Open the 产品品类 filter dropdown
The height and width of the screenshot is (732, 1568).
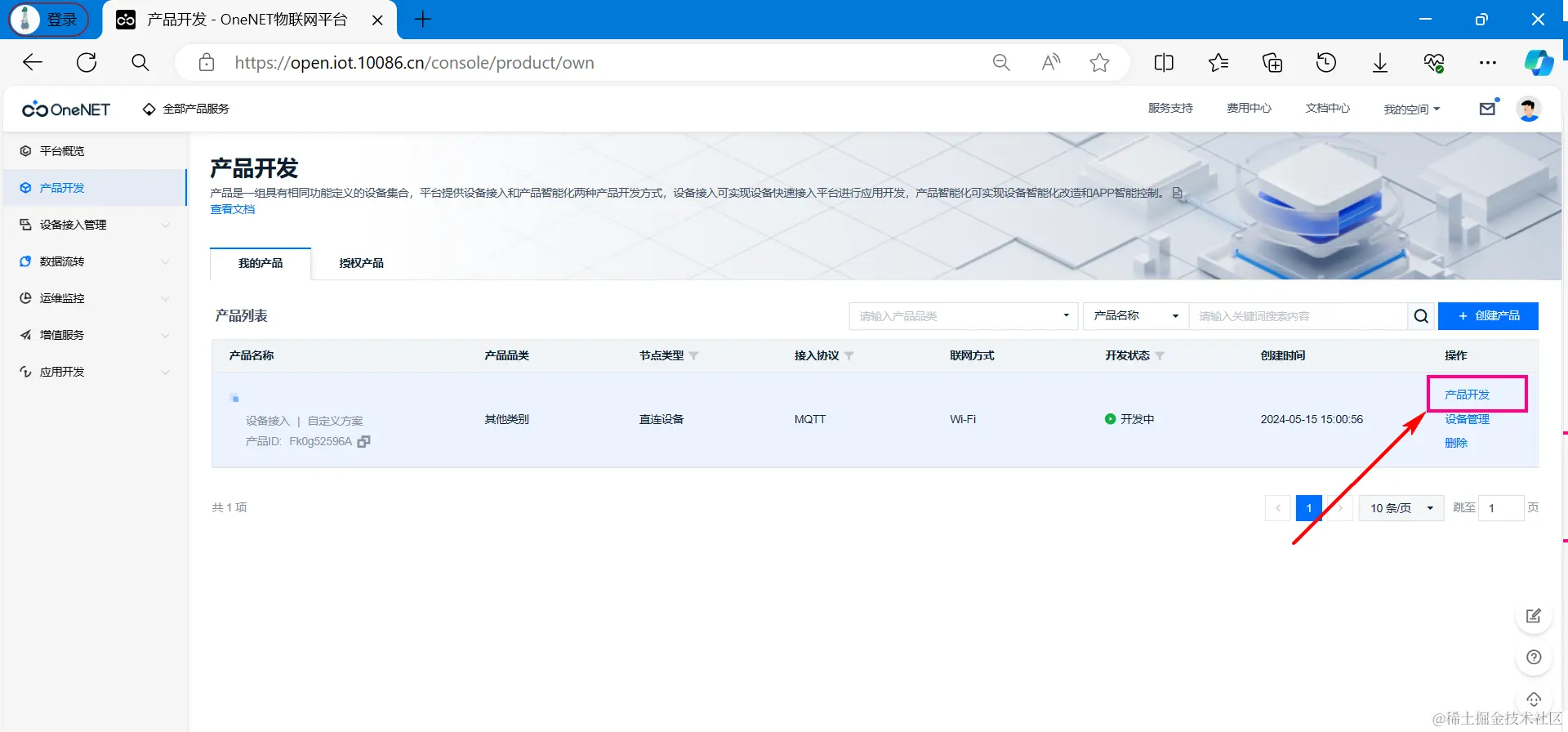point(964,316)
